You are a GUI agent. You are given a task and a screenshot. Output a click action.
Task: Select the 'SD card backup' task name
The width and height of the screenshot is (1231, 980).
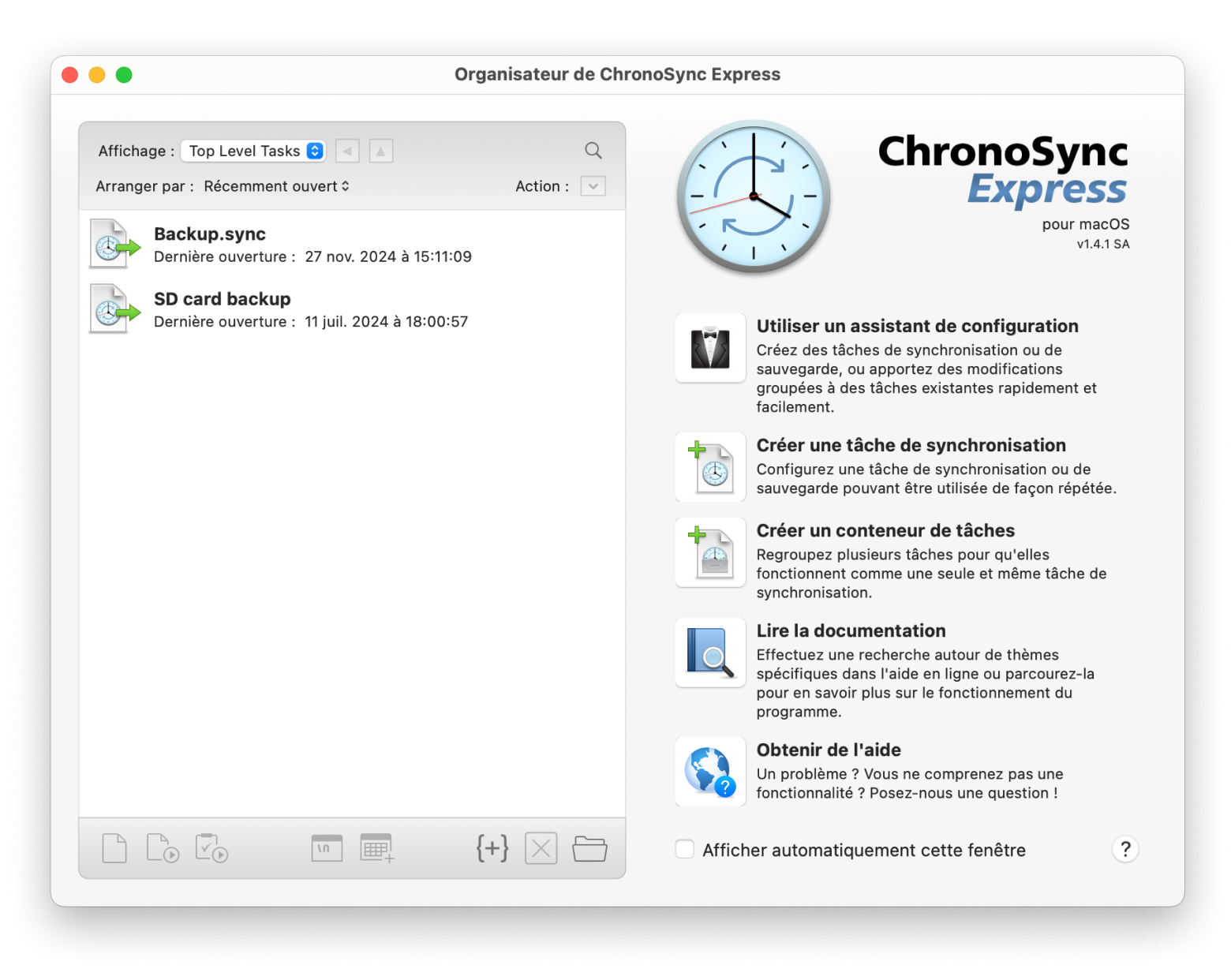(222, 298)
